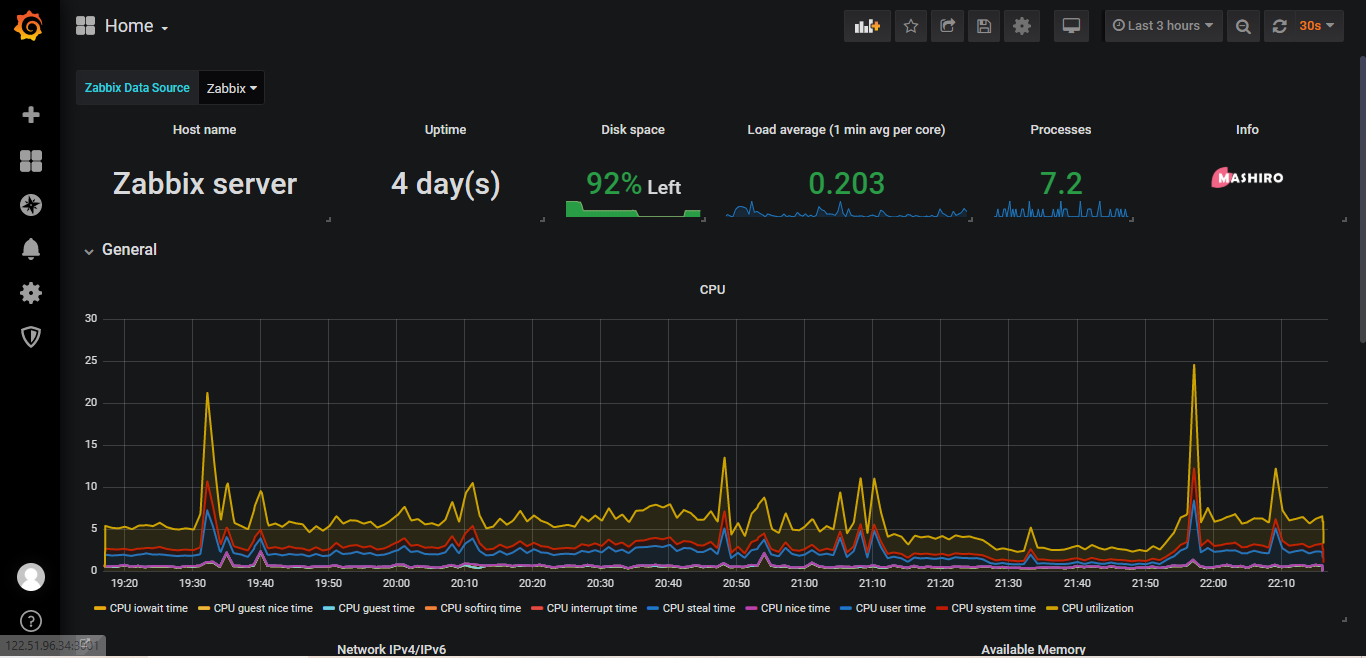Click the Add panel toolbar button
1366x658 pixels.
tap(867, 26)
